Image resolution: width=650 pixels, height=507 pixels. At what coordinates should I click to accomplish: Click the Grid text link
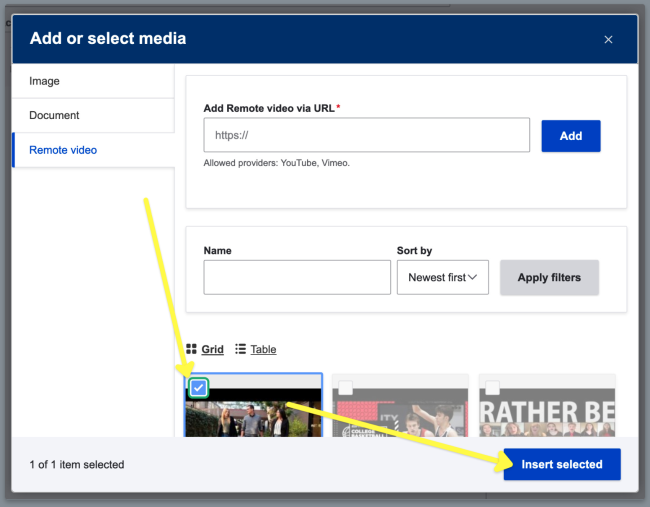click(x=212, y=349)
